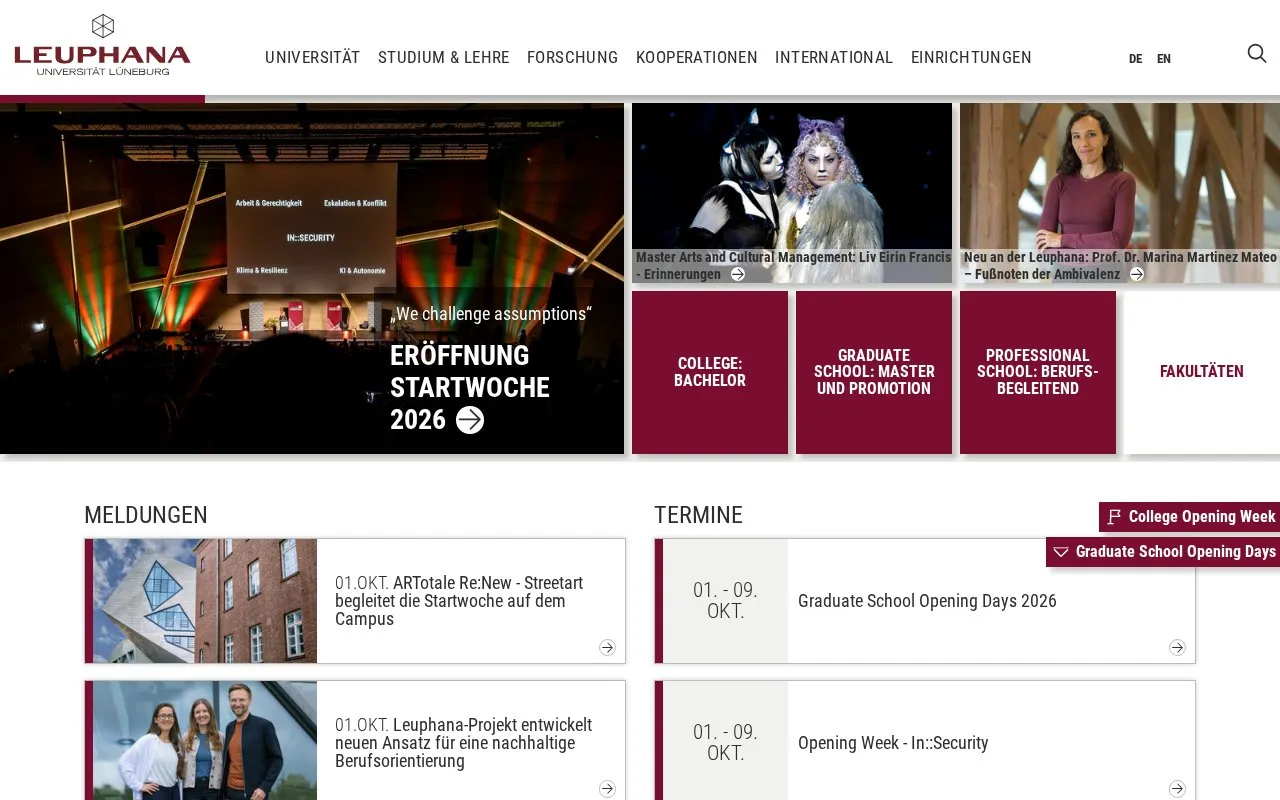Open the Kooperationen menu
Viewport: 1280px width, 800px height.
[x=697, y=57]
